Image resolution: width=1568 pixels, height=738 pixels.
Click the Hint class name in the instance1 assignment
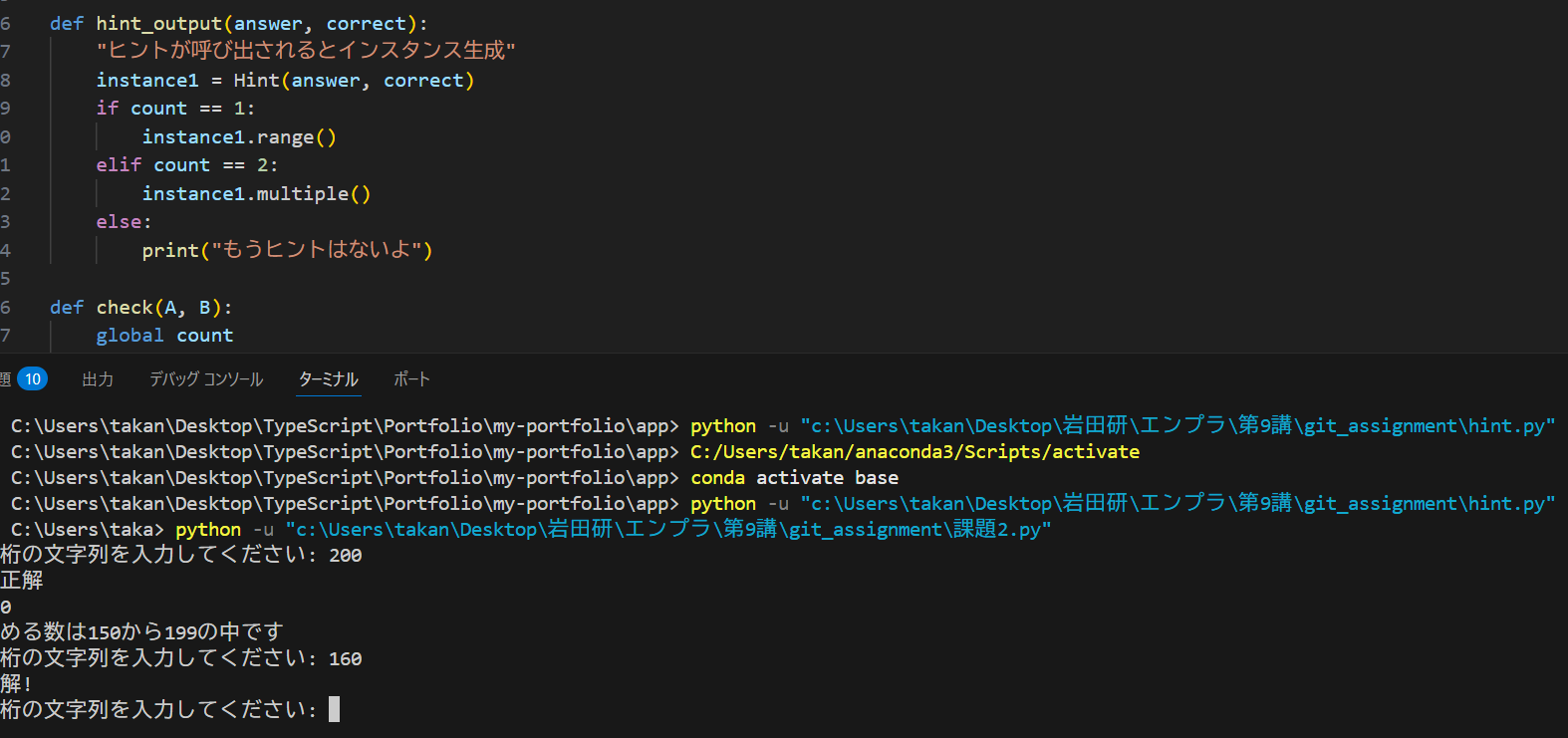coord(256,81)
